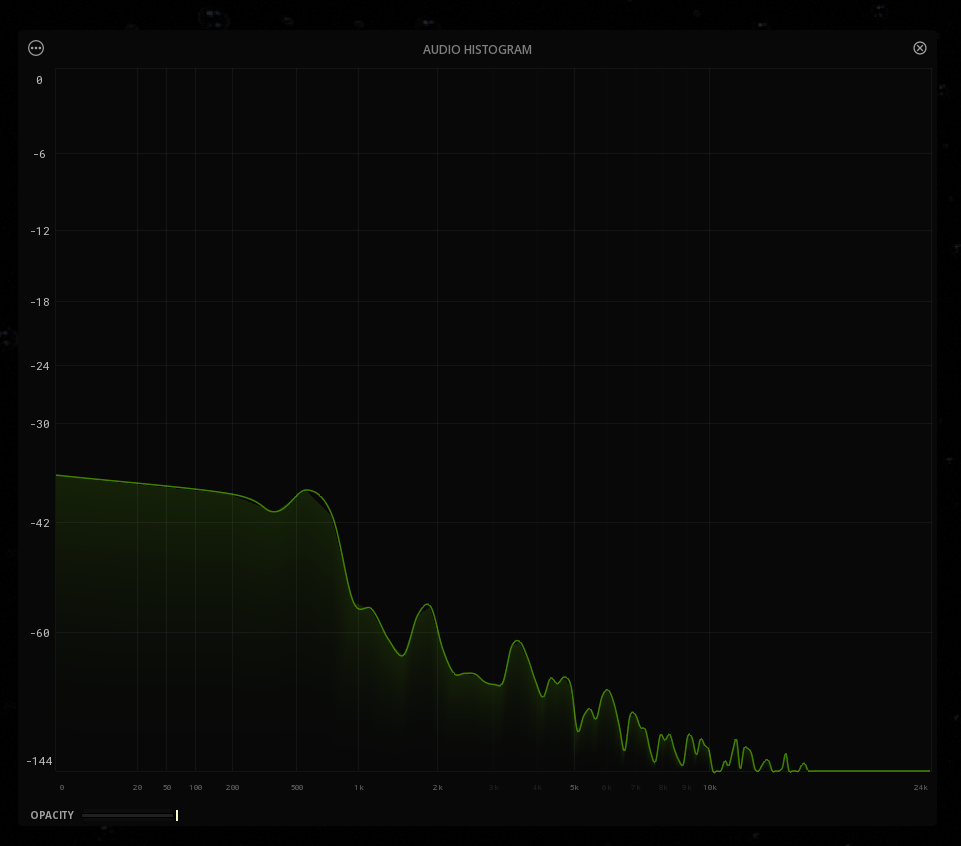
Task: Click the -30 dB axis label
Action: [40, 424]
